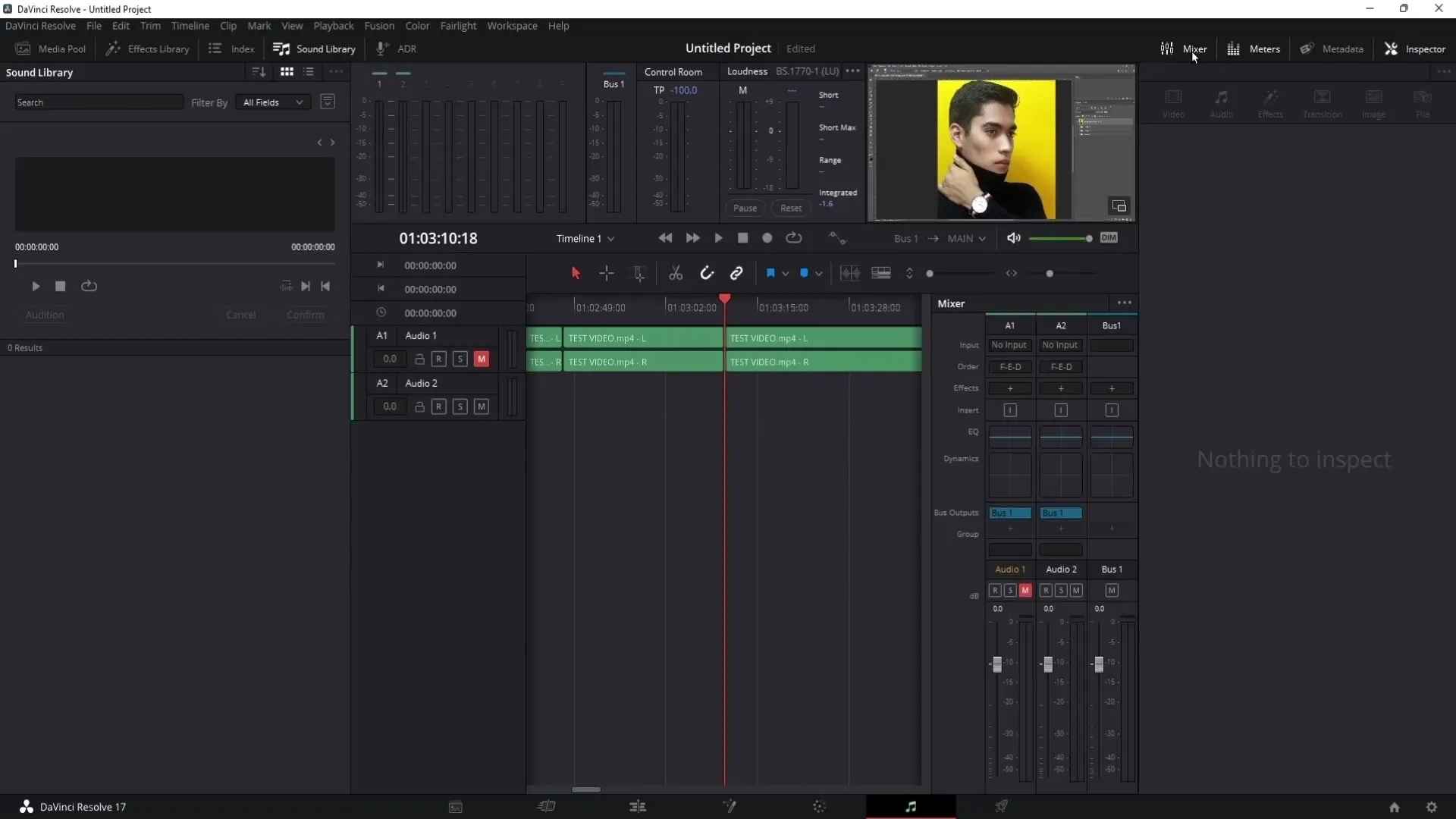Click the Meters panel icon
Viewport: 1456px width, 819px height.
1233,48
